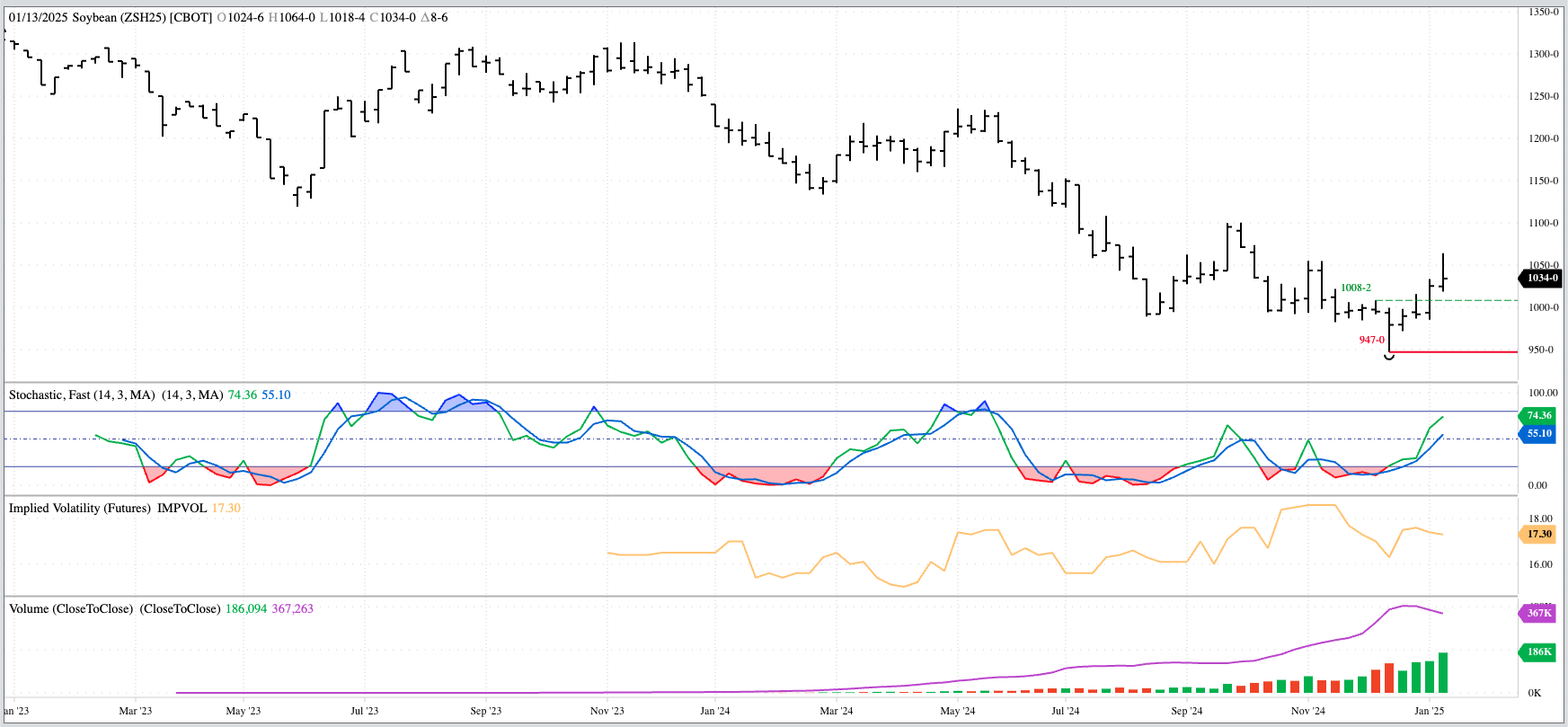Click the black 1034-0 last price tag
1568x727 pixels.
click(x=1542, y=279)
